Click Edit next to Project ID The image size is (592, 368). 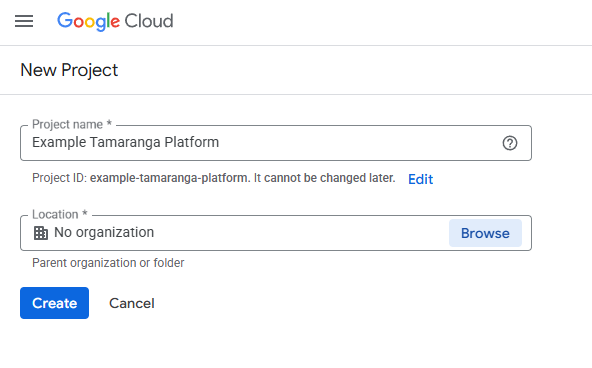[421, 179]
